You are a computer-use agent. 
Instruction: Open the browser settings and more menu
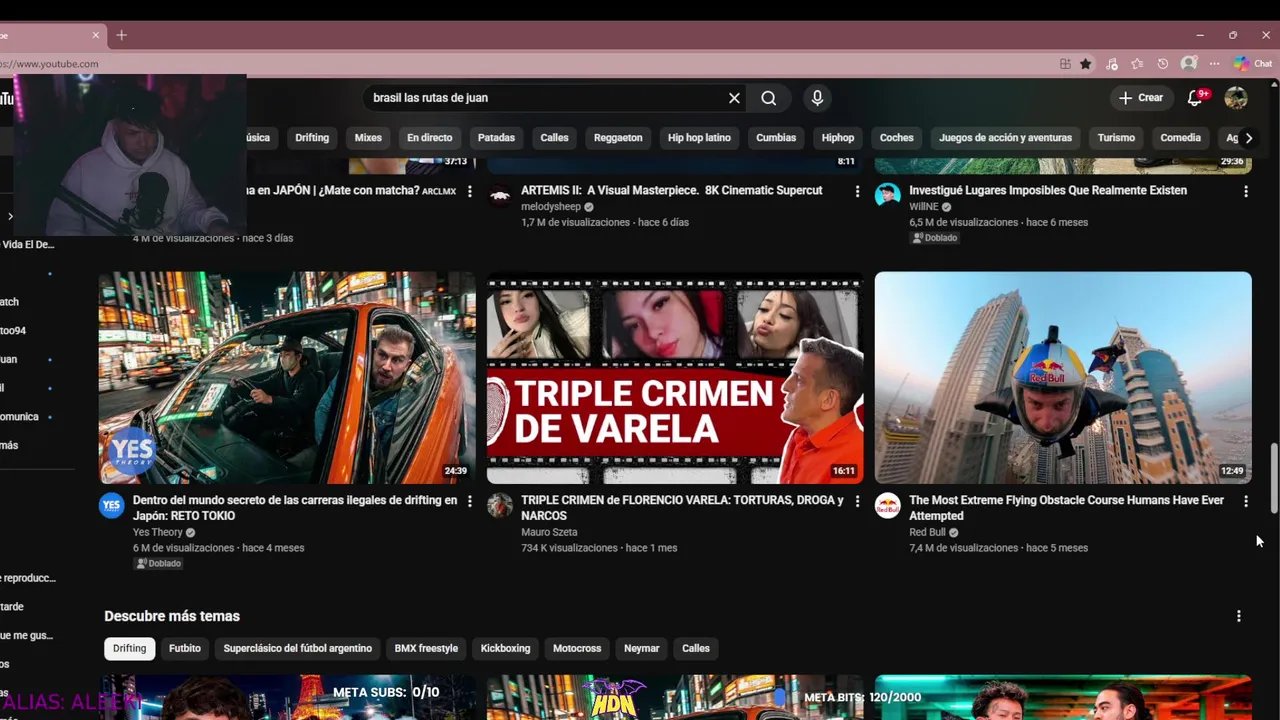click(1214, 64)
